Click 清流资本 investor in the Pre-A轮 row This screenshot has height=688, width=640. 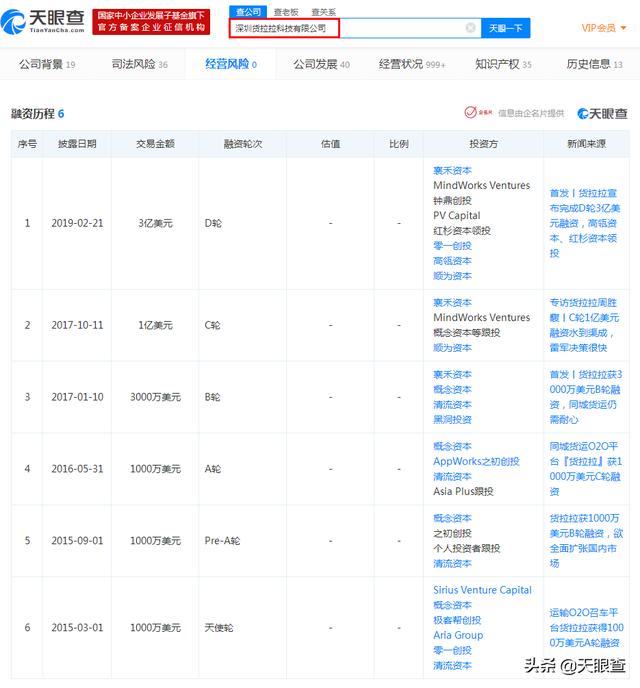(452, 563)
